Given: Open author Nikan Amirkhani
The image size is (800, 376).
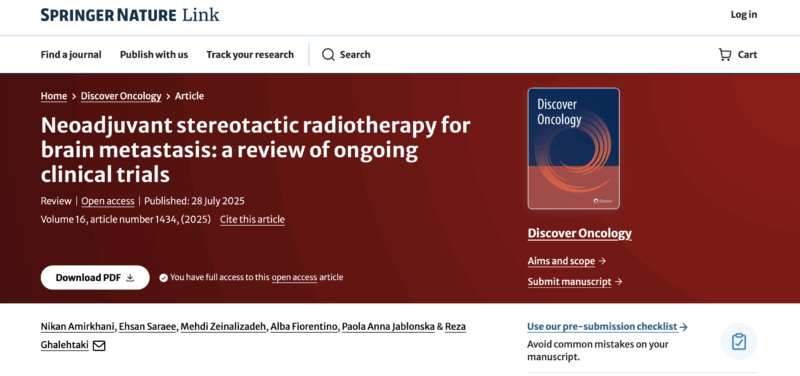Looking at the screenshot, I should coord(78,327).
